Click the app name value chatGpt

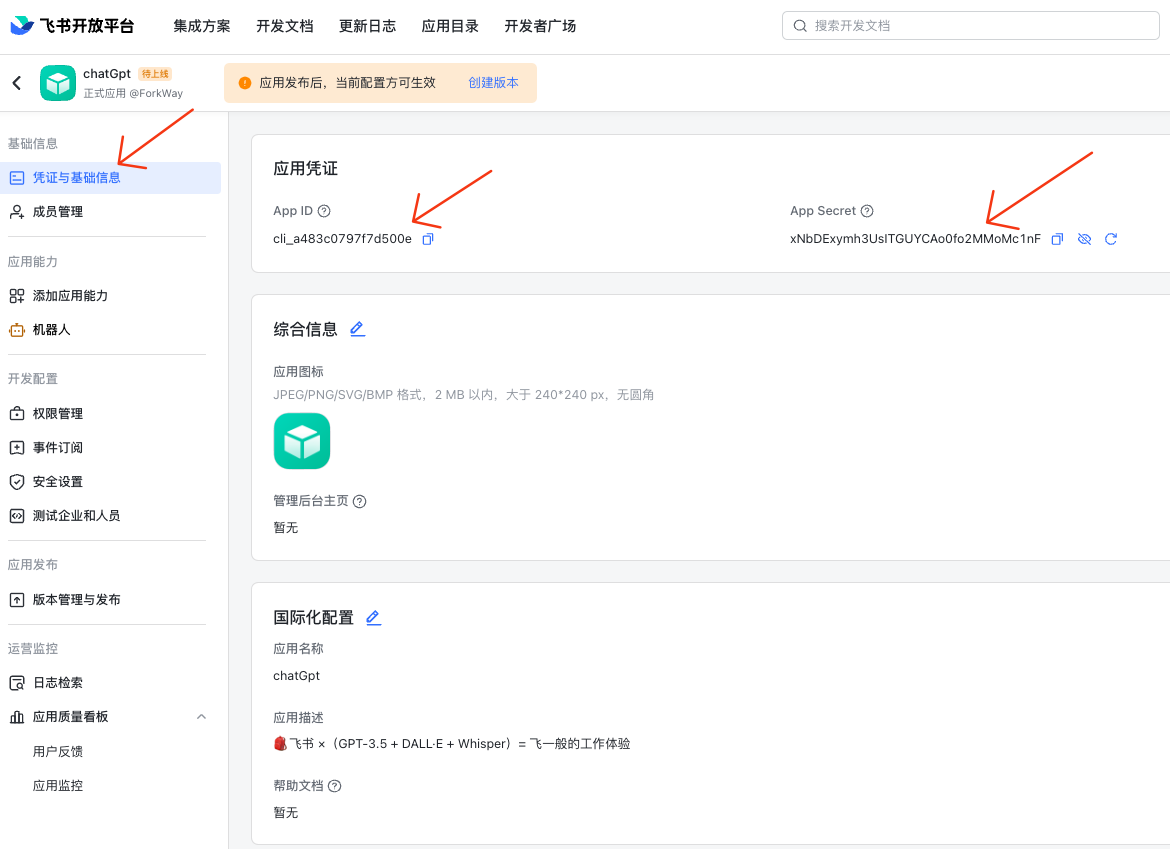pos(296,676)
